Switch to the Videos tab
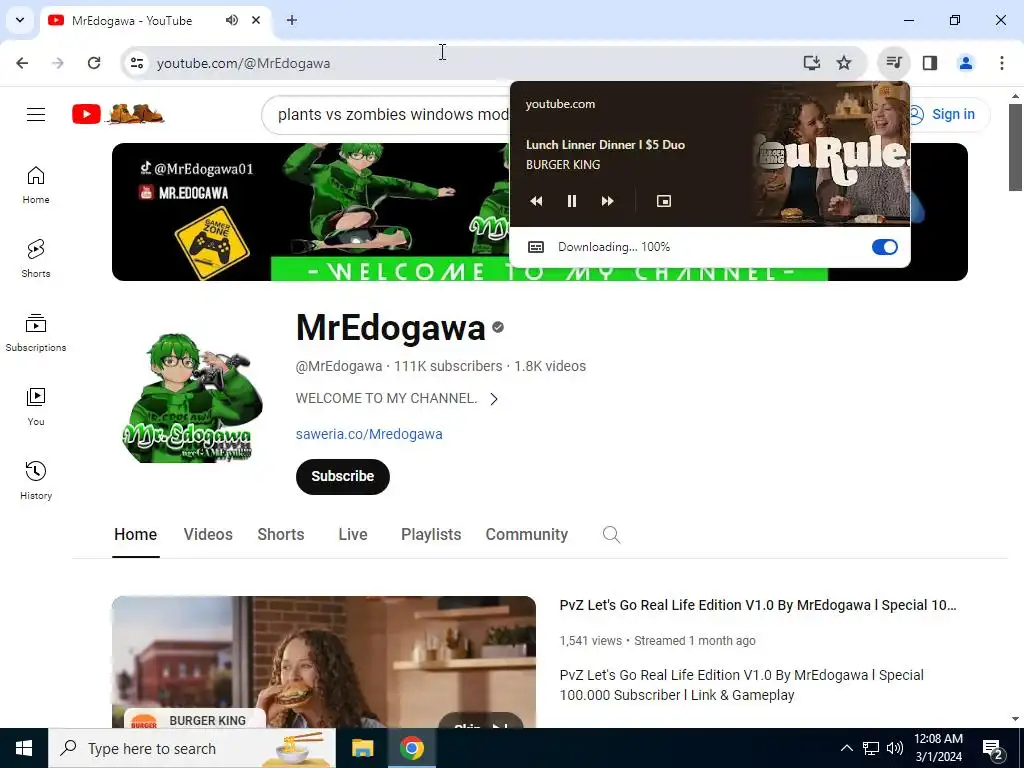 point(208,535)
